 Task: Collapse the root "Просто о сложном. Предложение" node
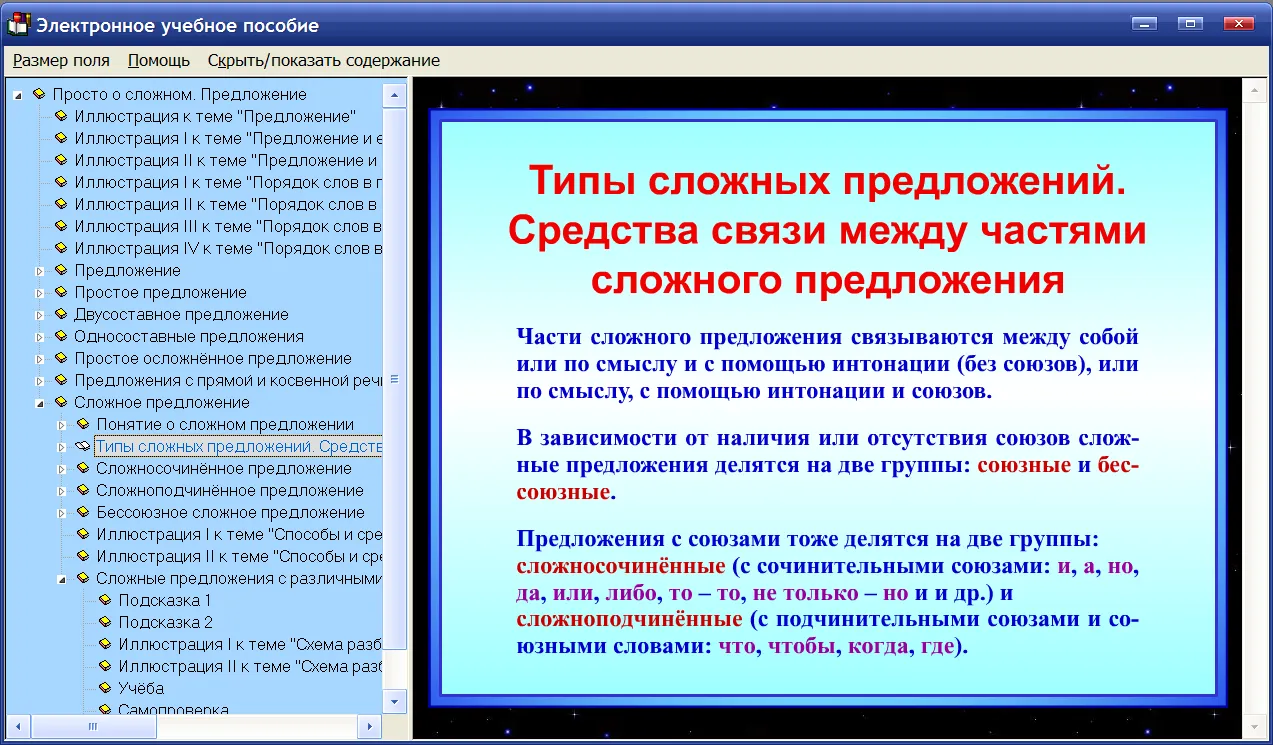[x=18, y=95]
